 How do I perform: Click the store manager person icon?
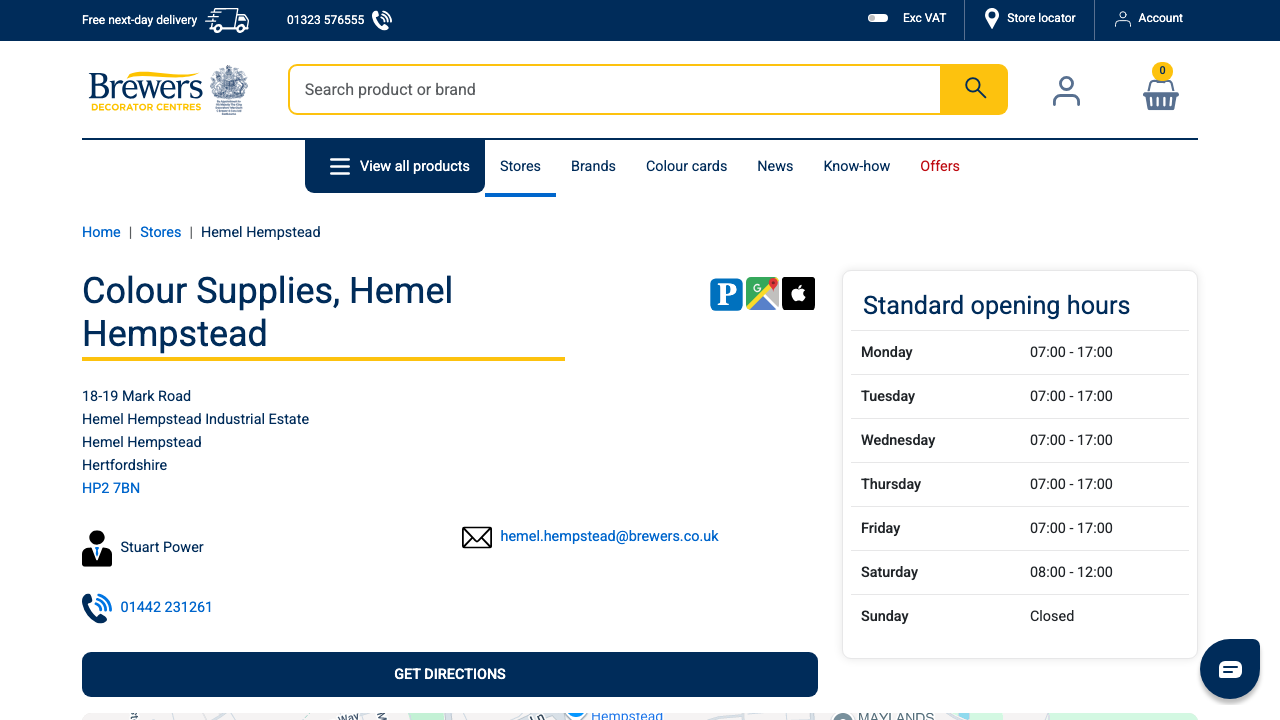97,548
